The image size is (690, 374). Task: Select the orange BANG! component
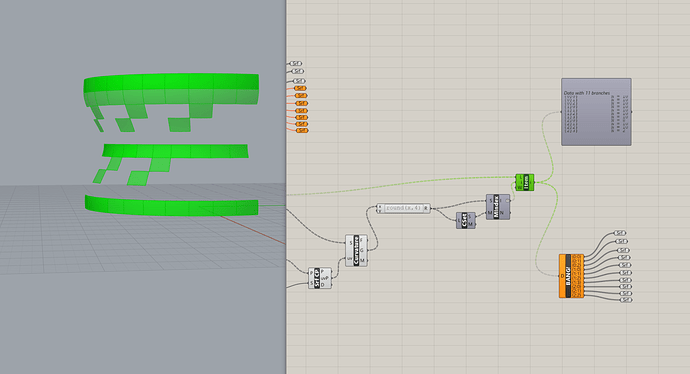coord(571,276)
